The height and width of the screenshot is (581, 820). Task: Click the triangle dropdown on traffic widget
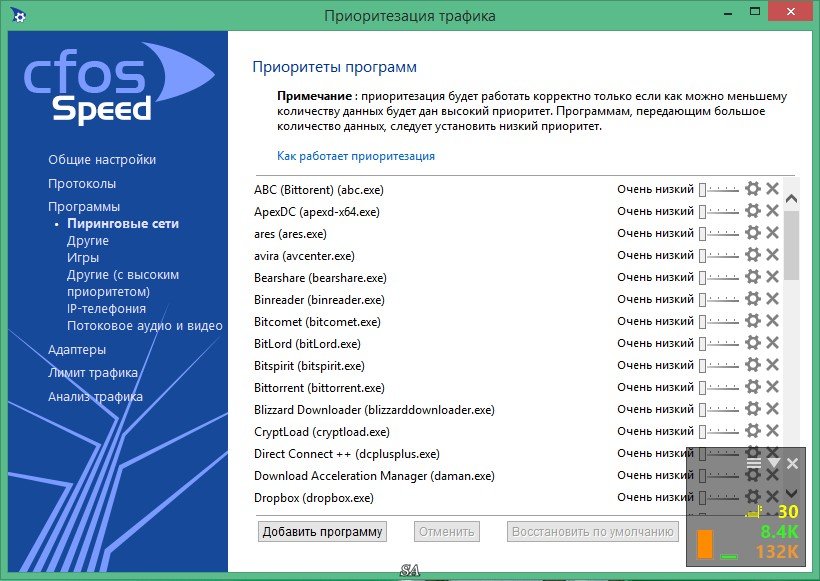[773, 464]
